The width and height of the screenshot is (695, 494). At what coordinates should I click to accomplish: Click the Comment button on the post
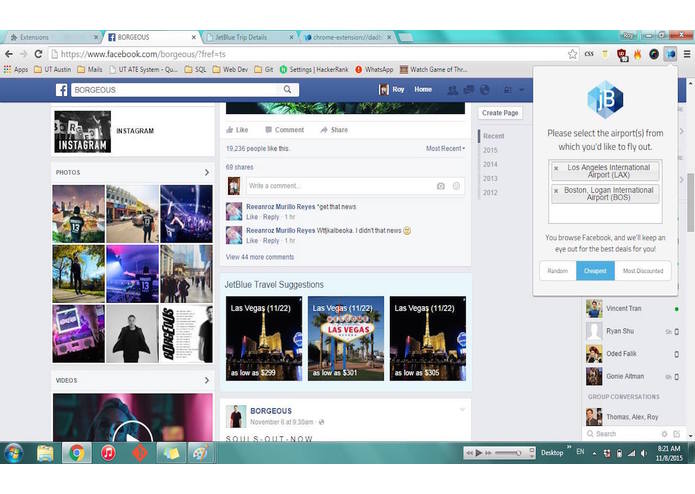[284, 130]
